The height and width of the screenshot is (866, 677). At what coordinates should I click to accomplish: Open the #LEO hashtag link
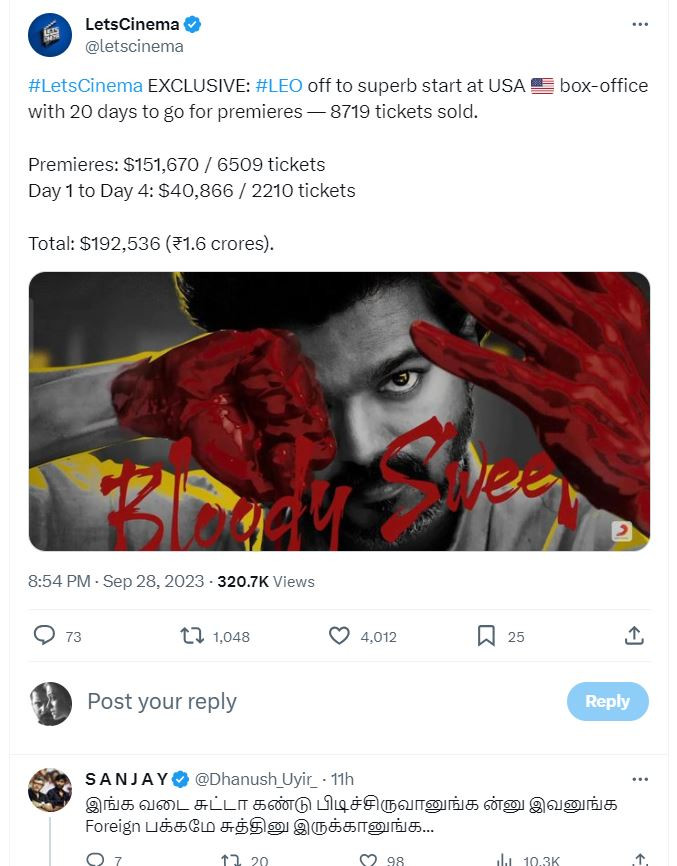pos(279,85)
